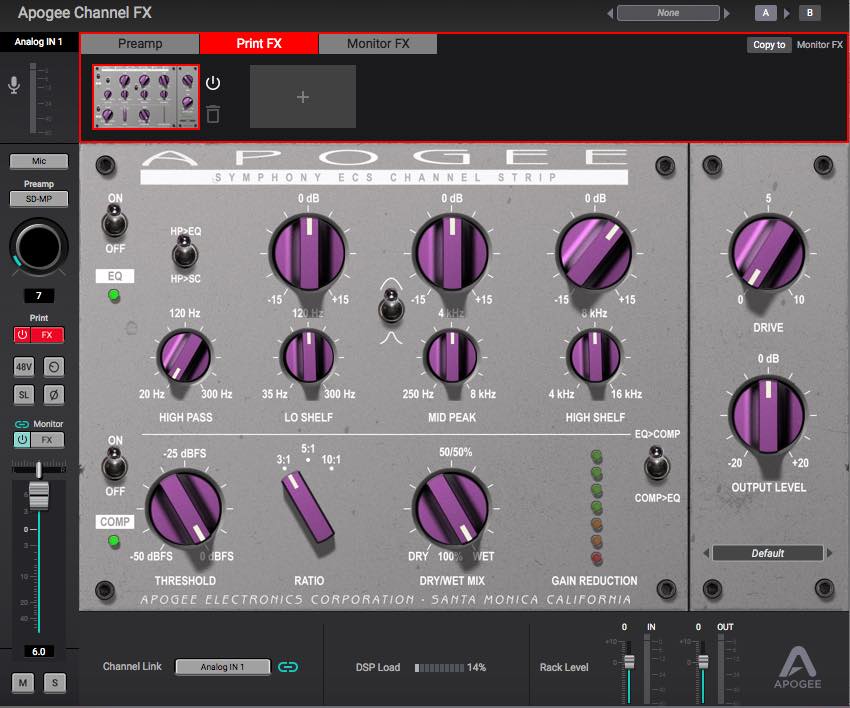Click the phase invert Ø button
Viewport: 850px width, 708px height.
click(55, 395)
